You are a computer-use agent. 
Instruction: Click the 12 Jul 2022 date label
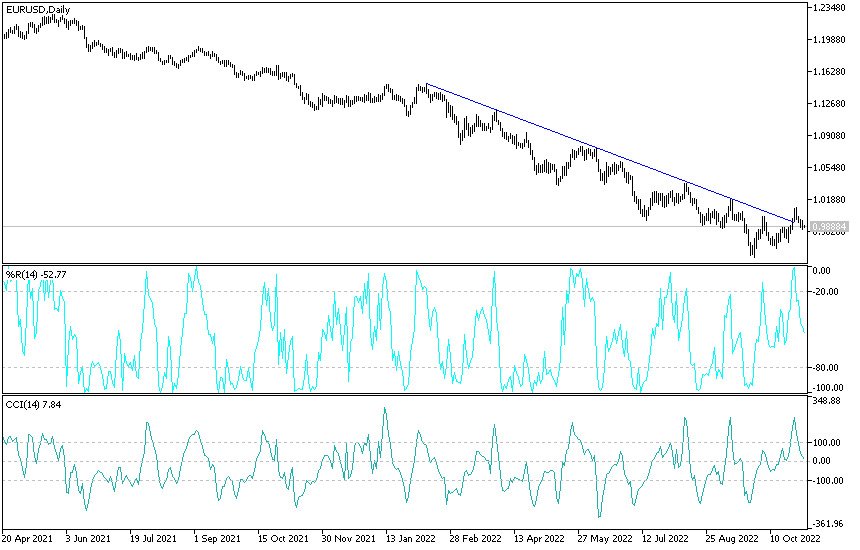(665, 538)
